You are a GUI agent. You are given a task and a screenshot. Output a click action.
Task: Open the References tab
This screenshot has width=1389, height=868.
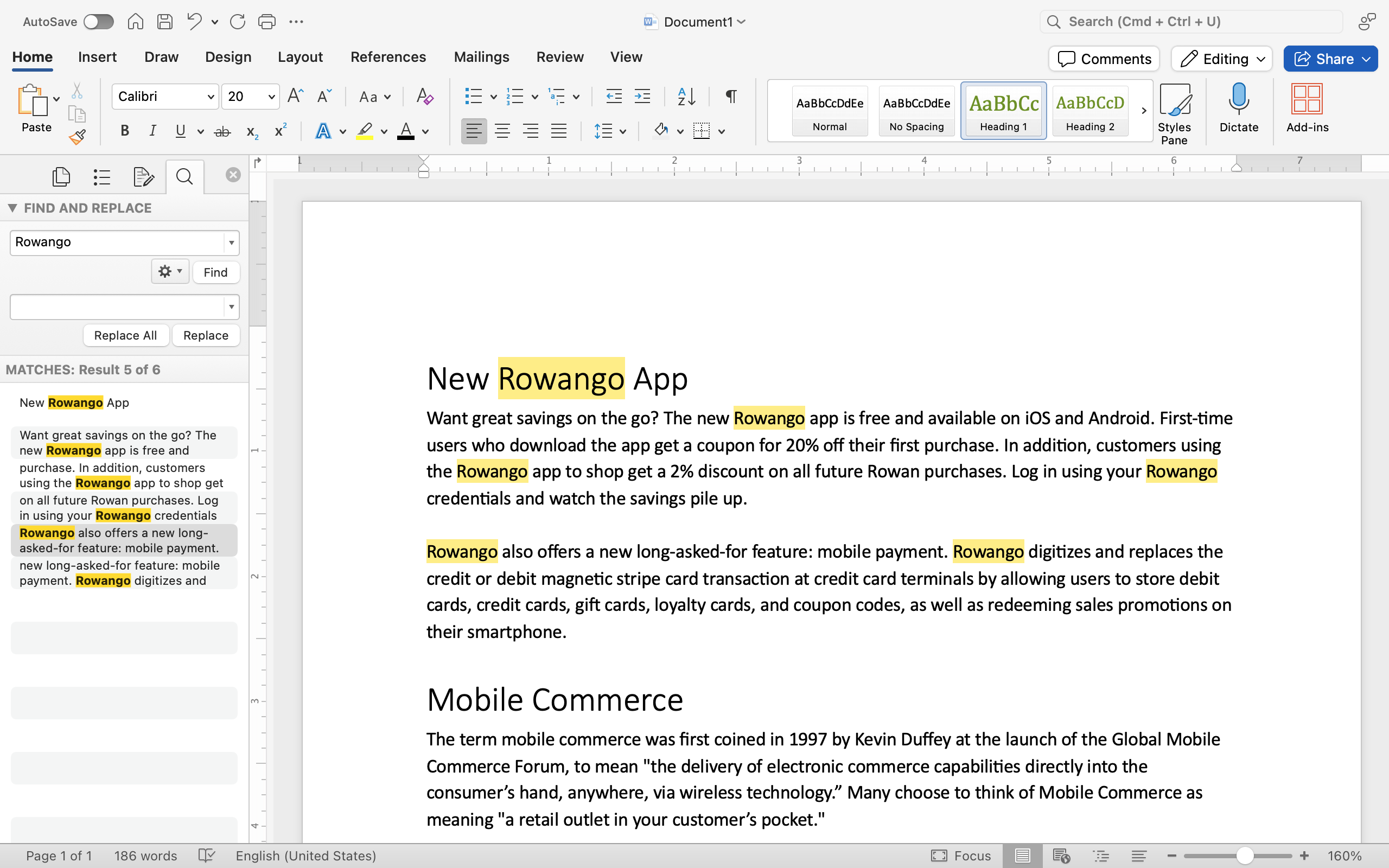coord(388,57)
